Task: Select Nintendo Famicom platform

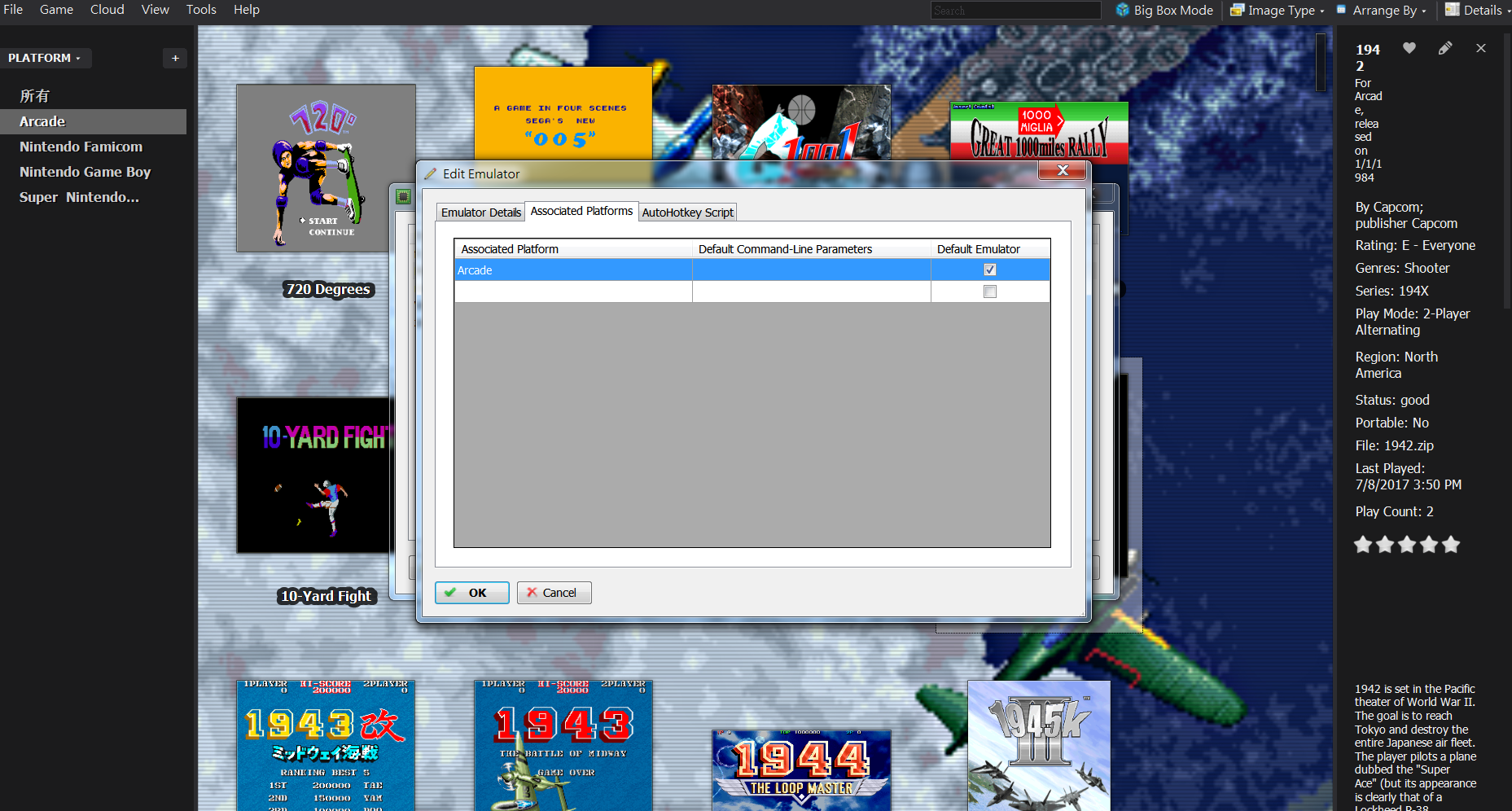Action: (81, 147)
